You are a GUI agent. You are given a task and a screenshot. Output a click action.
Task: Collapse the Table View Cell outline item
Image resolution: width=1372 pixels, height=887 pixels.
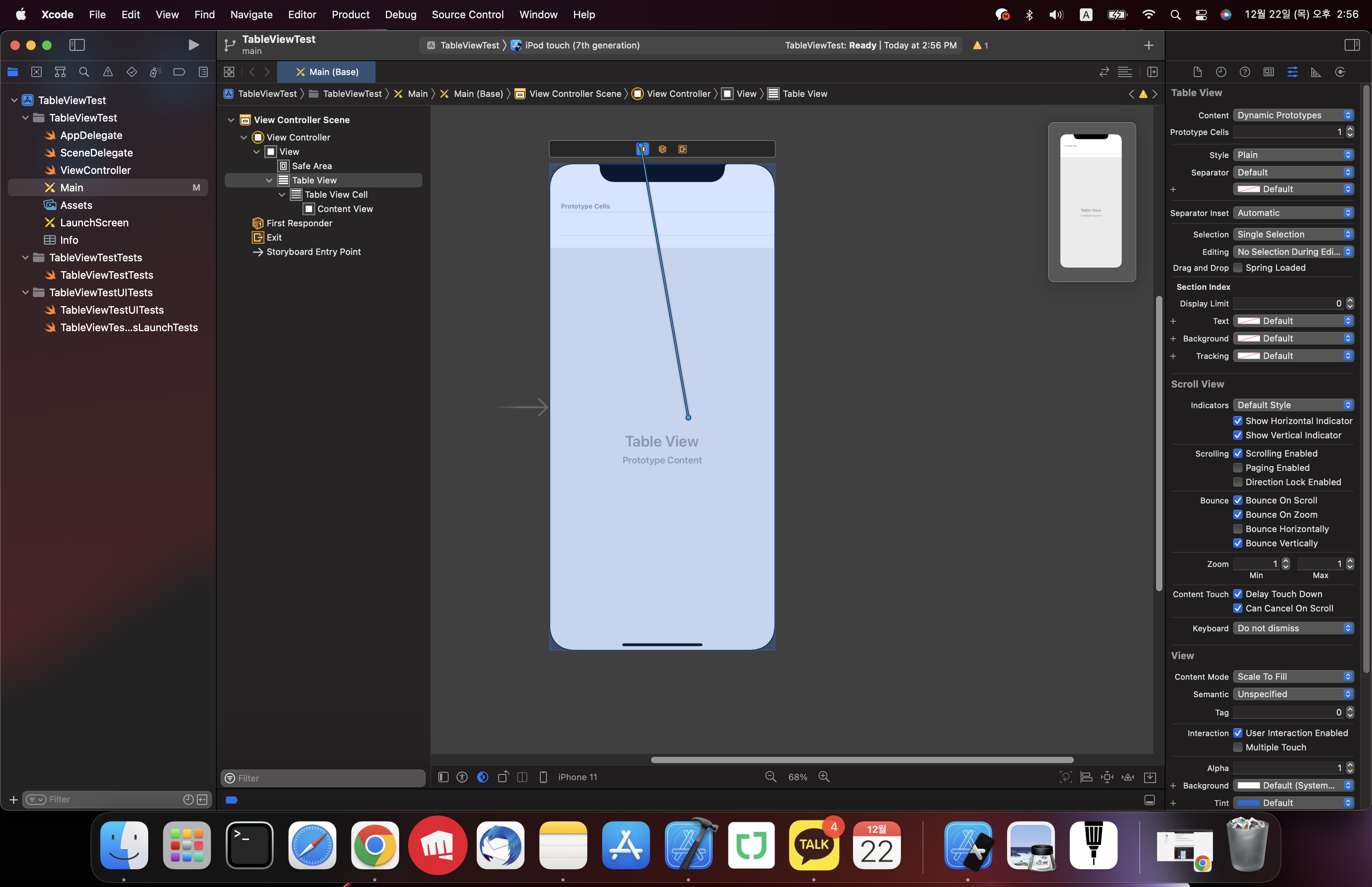(x=281, y=195)
